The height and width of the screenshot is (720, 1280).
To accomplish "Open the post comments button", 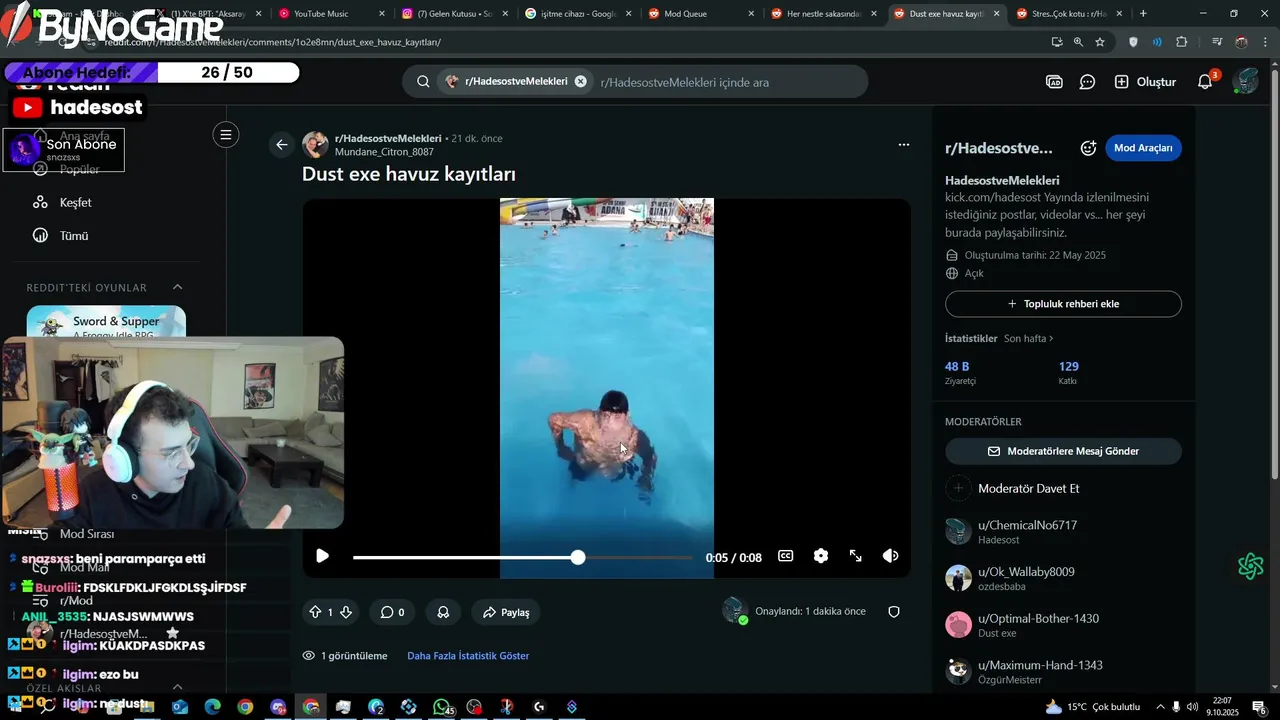I will pos(392,612).
